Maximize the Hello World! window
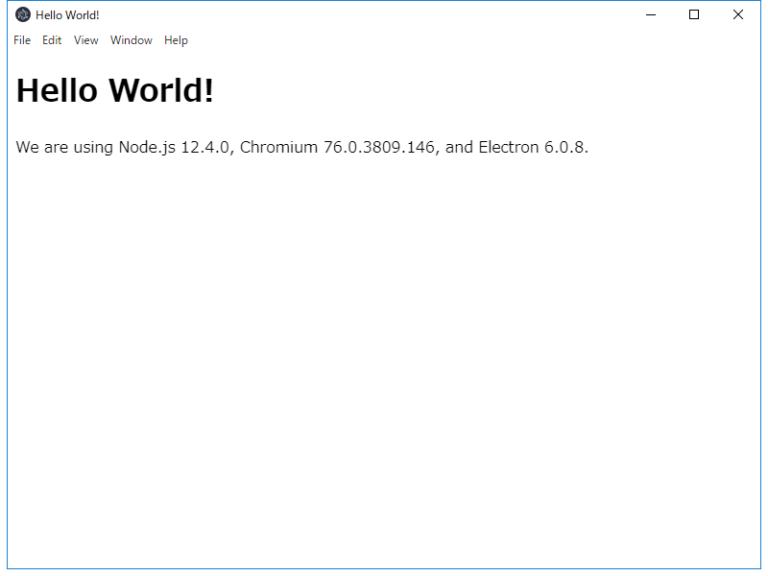This screenshot has width=768, height=576. tap(694, 15)
